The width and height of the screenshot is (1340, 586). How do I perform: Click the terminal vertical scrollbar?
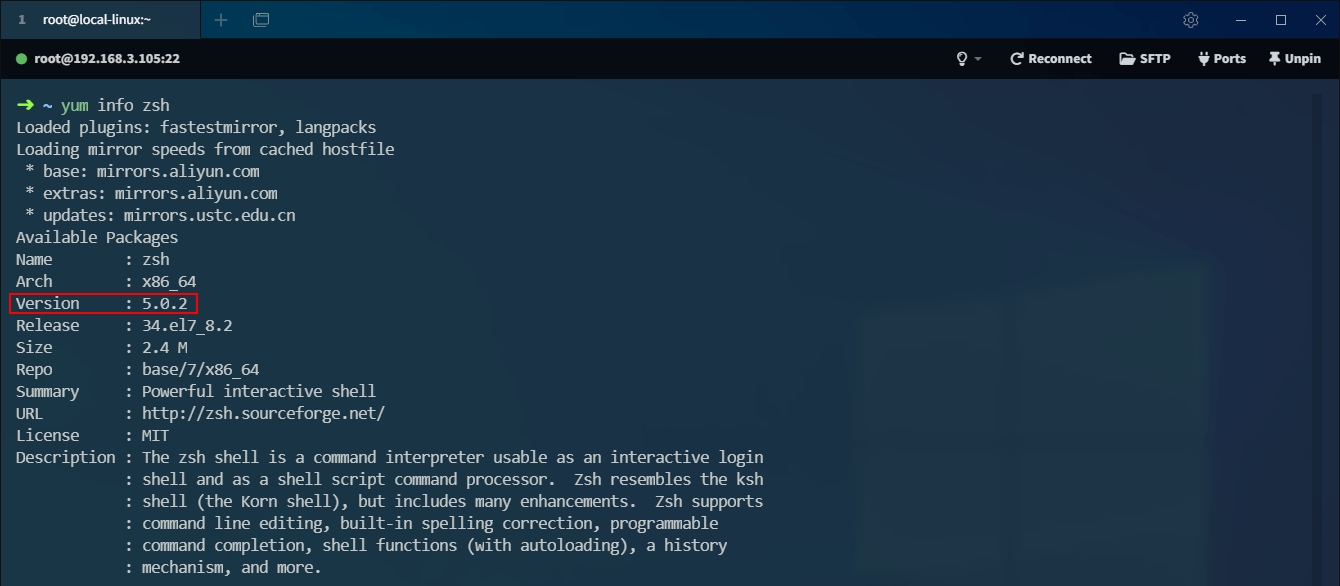tap(1317, 330)
